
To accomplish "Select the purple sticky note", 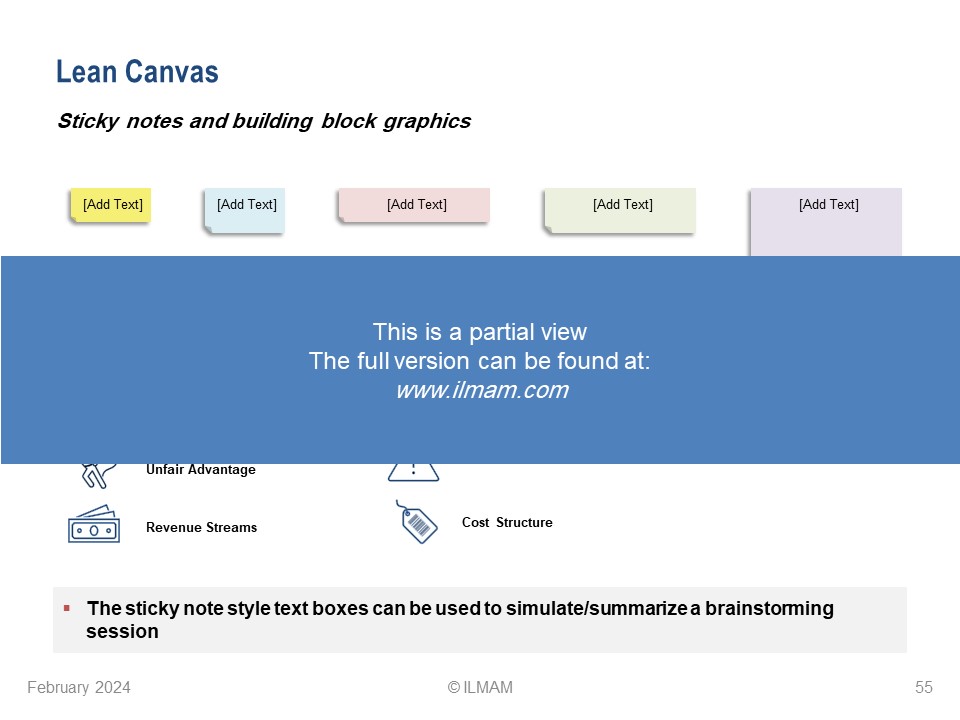I will point(826,220).
